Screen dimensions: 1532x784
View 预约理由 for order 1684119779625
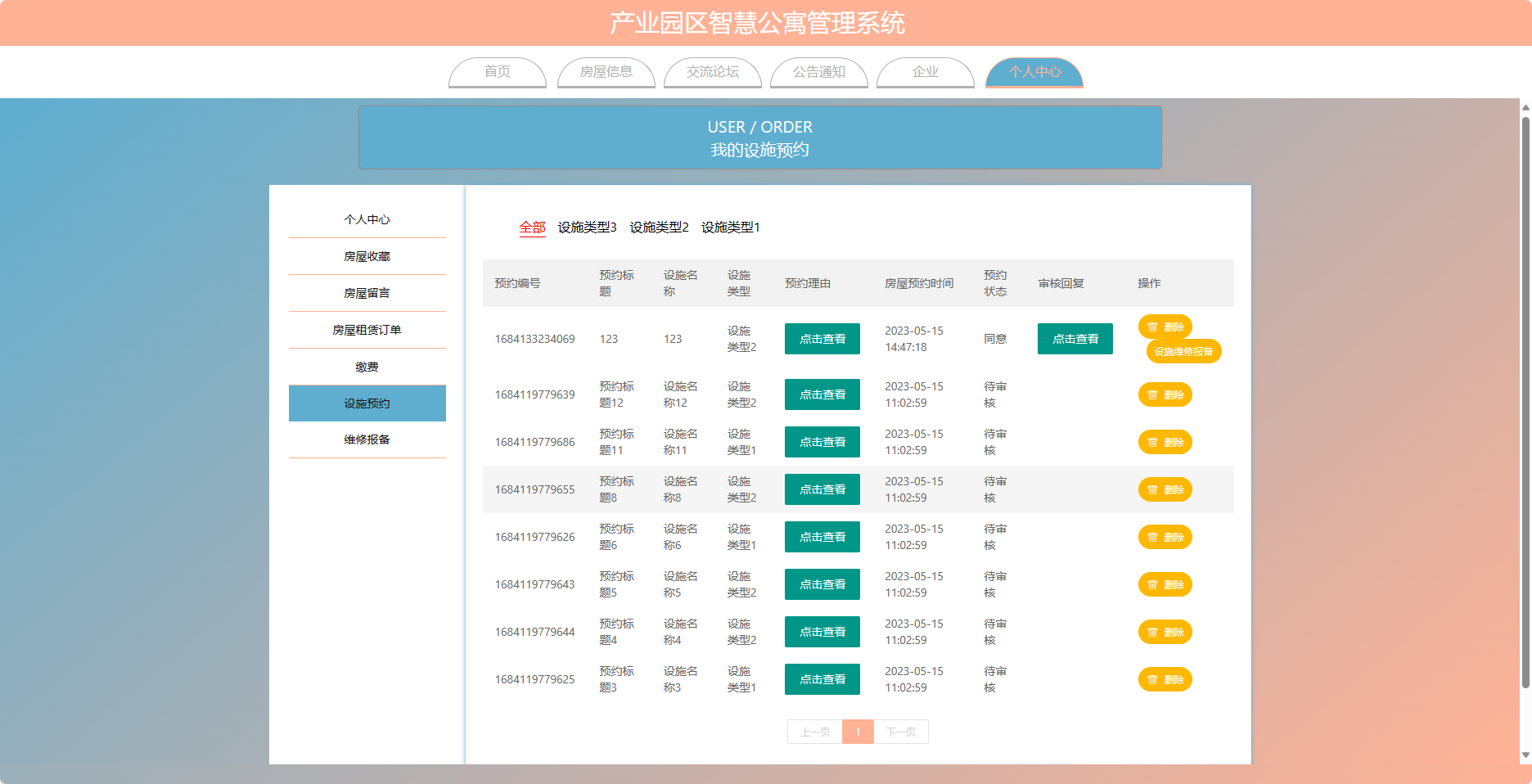click(822, 679)
